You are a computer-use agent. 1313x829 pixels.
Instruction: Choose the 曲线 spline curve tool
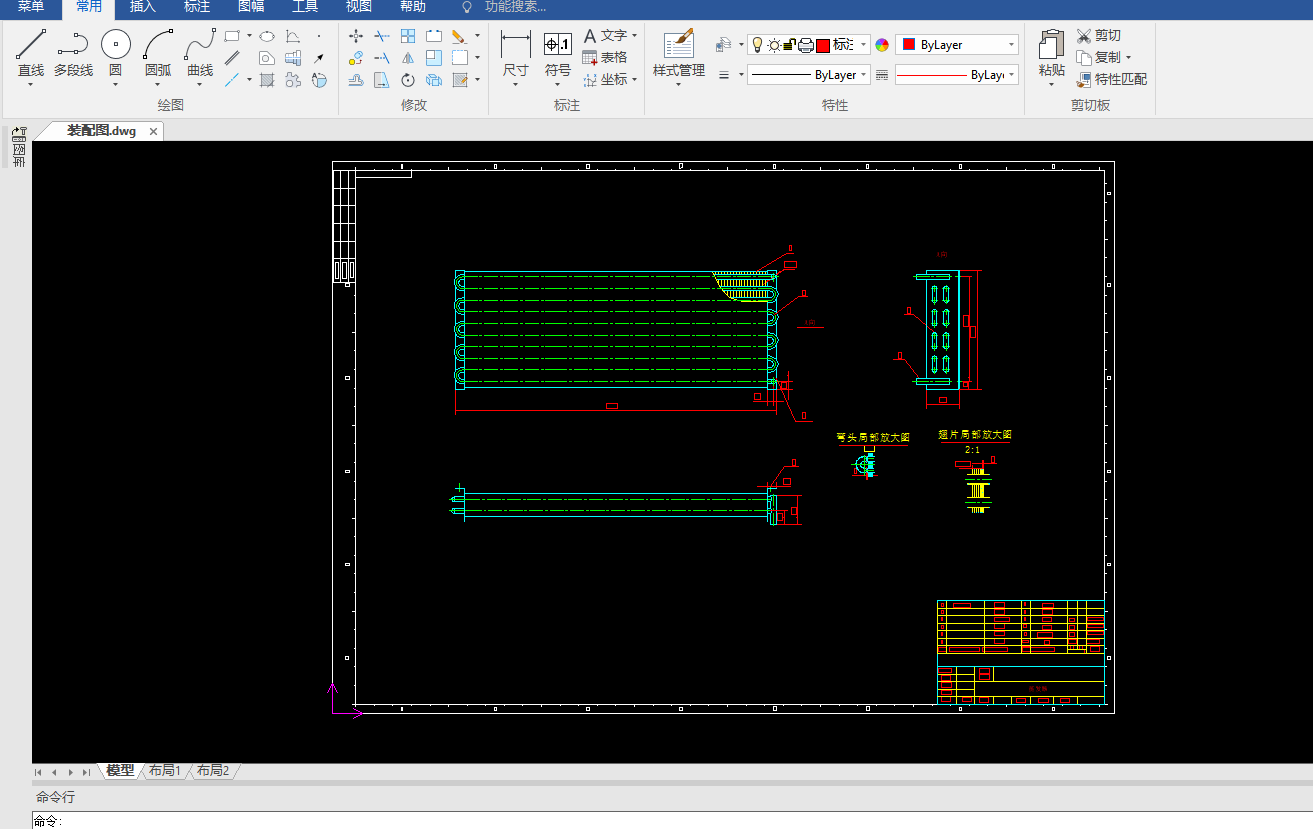(200, 45)
